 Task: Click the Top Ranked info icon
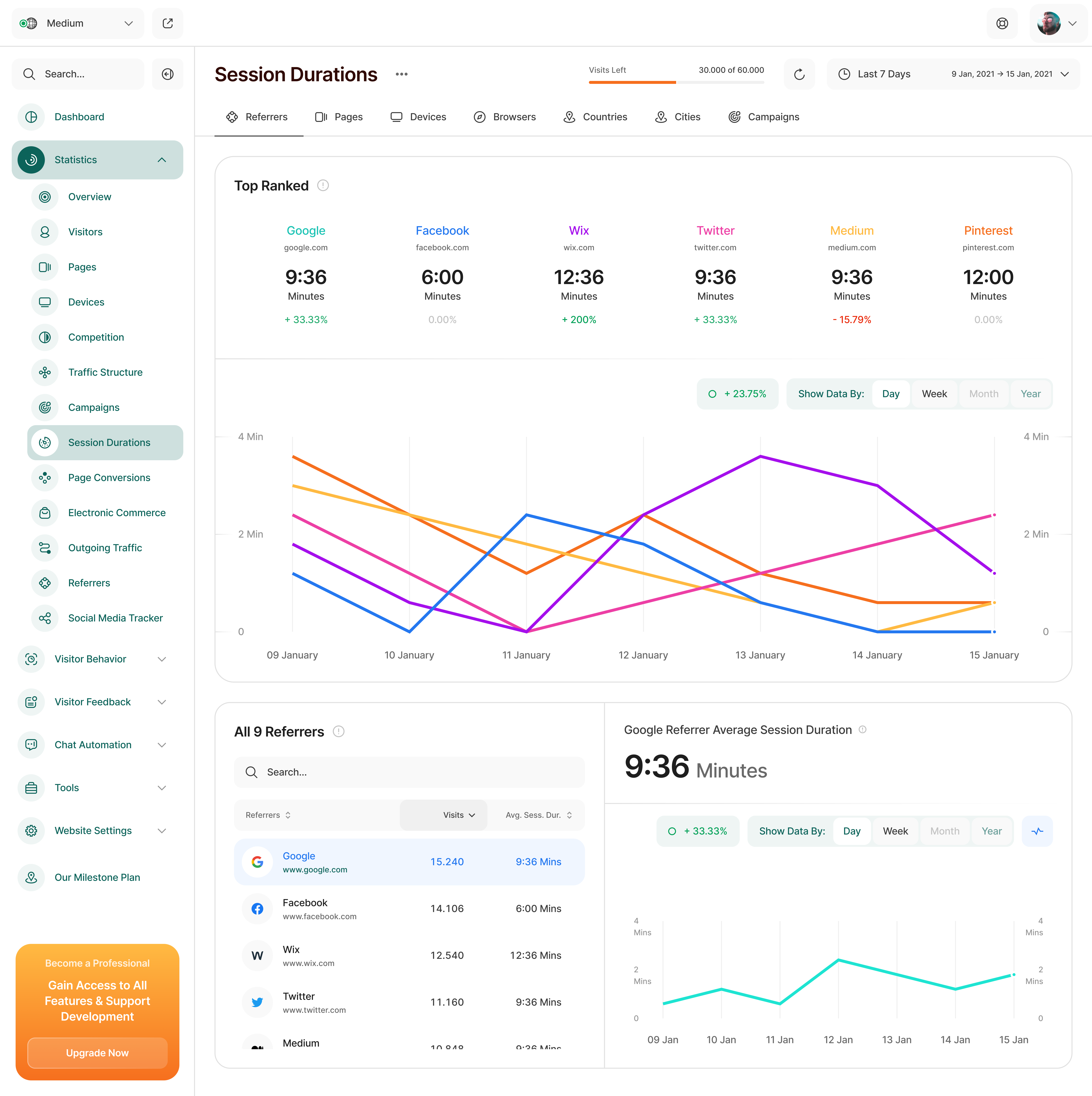(323, 185)
